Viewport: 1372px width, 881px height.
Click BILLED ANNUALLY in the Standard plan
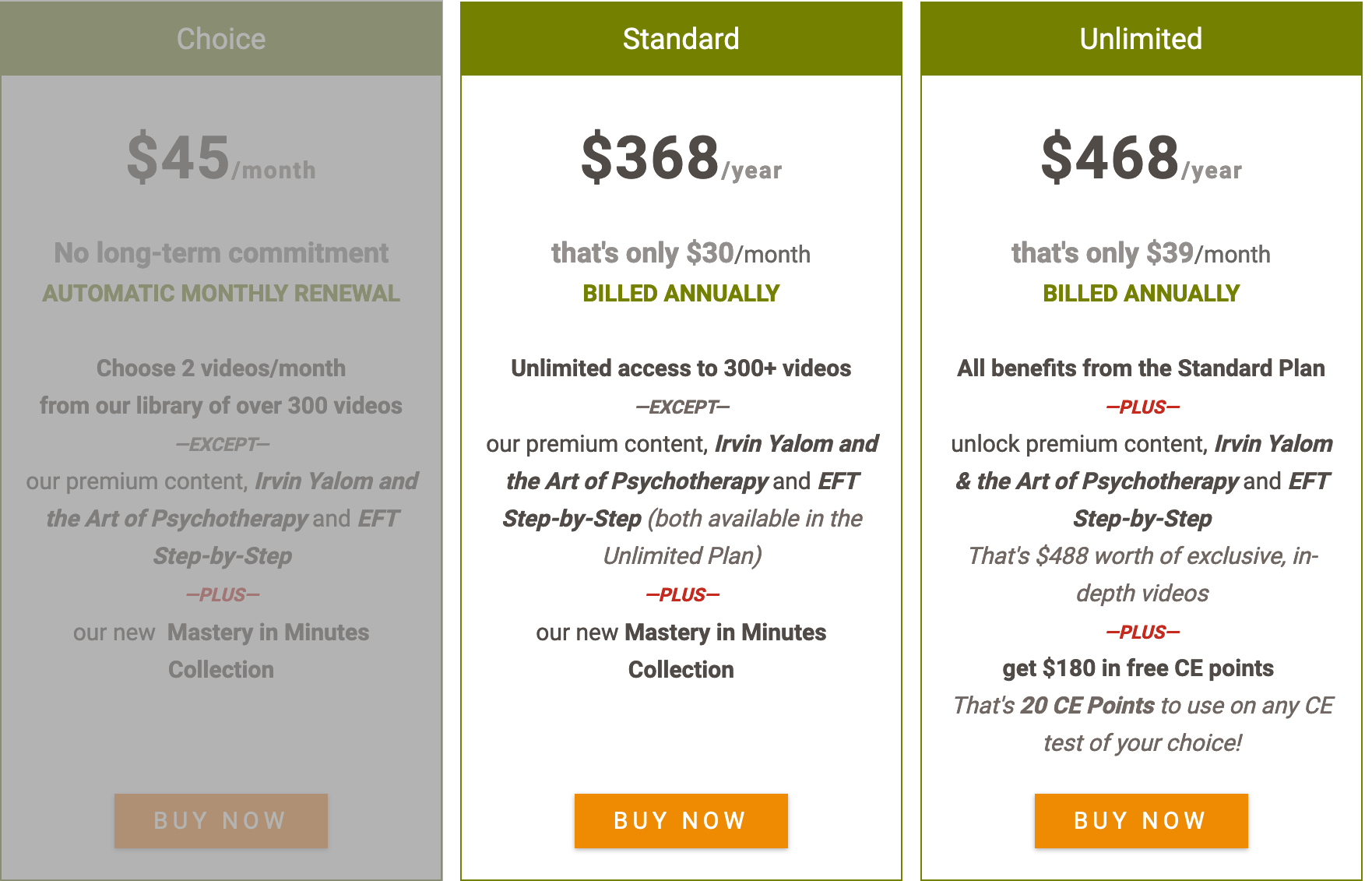point(681,294)
